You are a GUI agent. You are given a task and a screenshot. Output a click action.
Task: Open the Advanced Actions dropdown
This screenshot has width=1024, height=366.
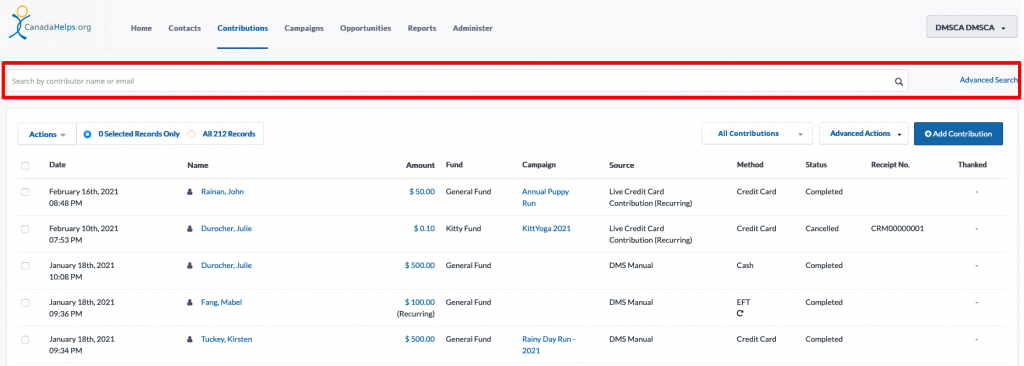[x=865, y=133]
